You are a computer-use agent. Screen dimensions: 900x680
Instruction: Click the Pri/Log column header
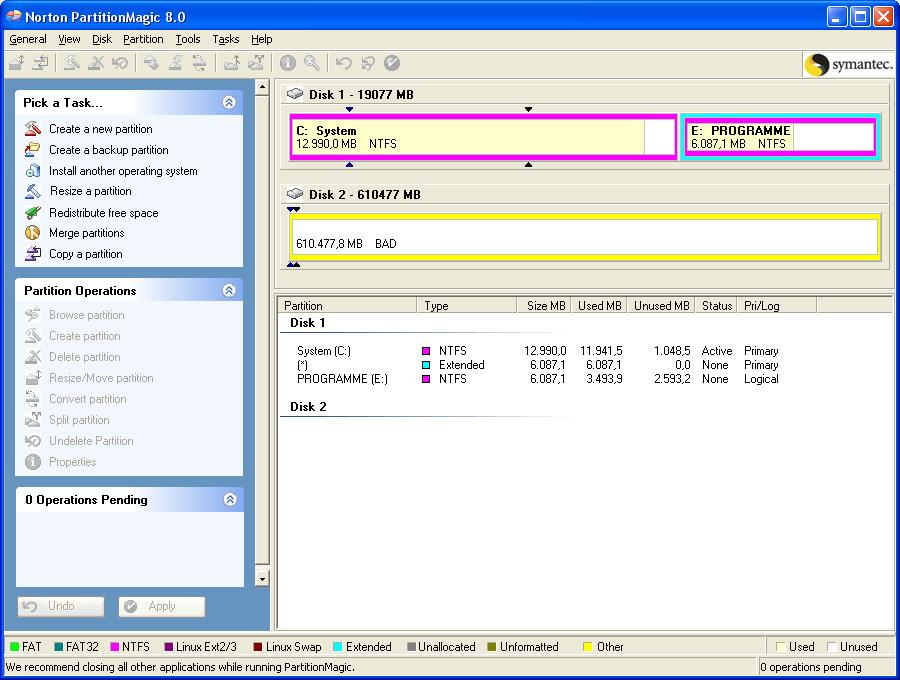pos(777,305)
